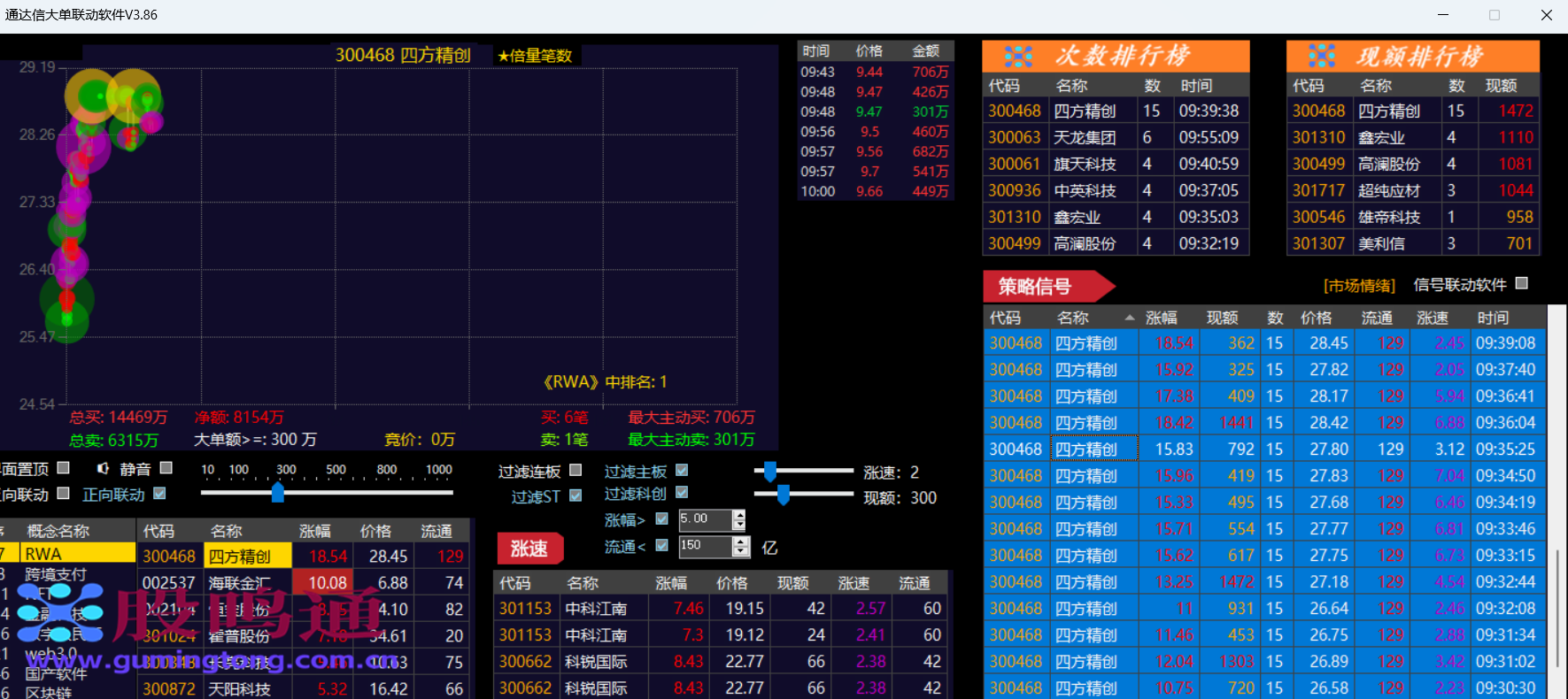Click the 现额排行榜 header dots icon

point(1322,57)
